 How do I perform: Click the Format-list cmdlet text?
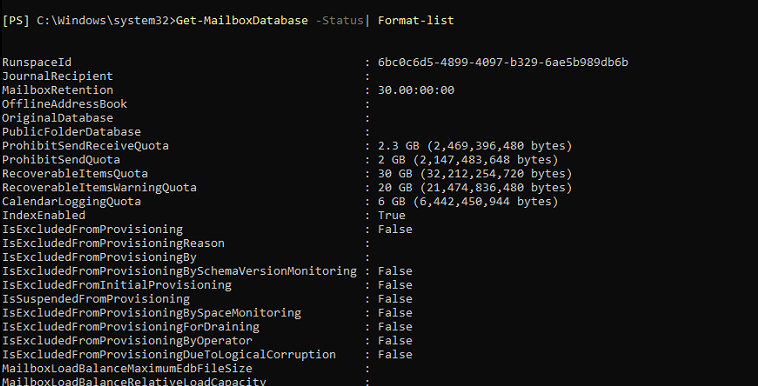tap(416, 20)
